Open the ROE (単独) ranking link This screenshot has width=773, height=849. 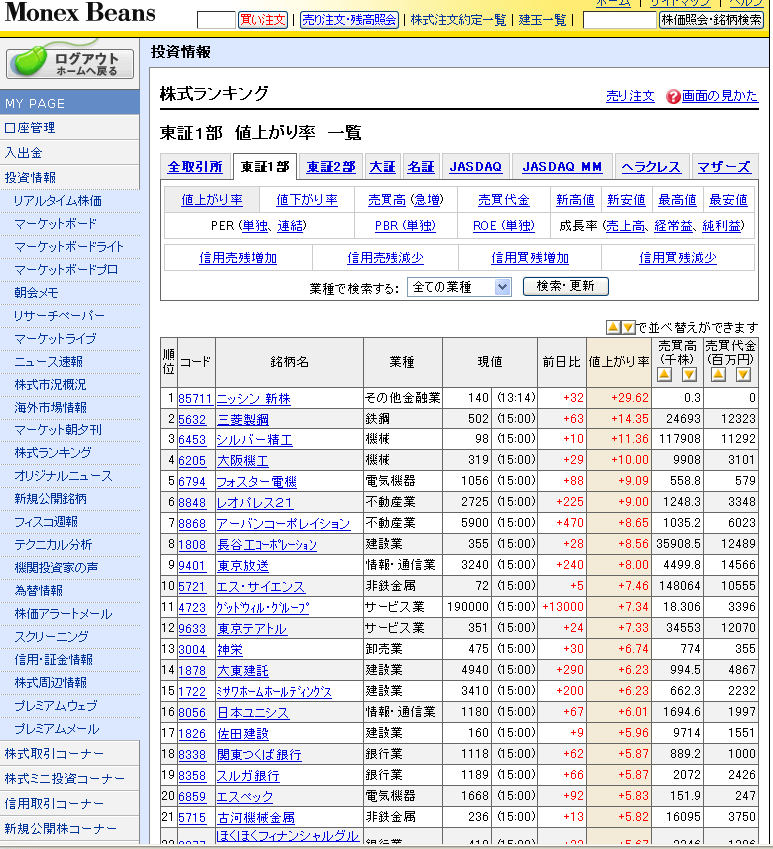coord(503,226)
